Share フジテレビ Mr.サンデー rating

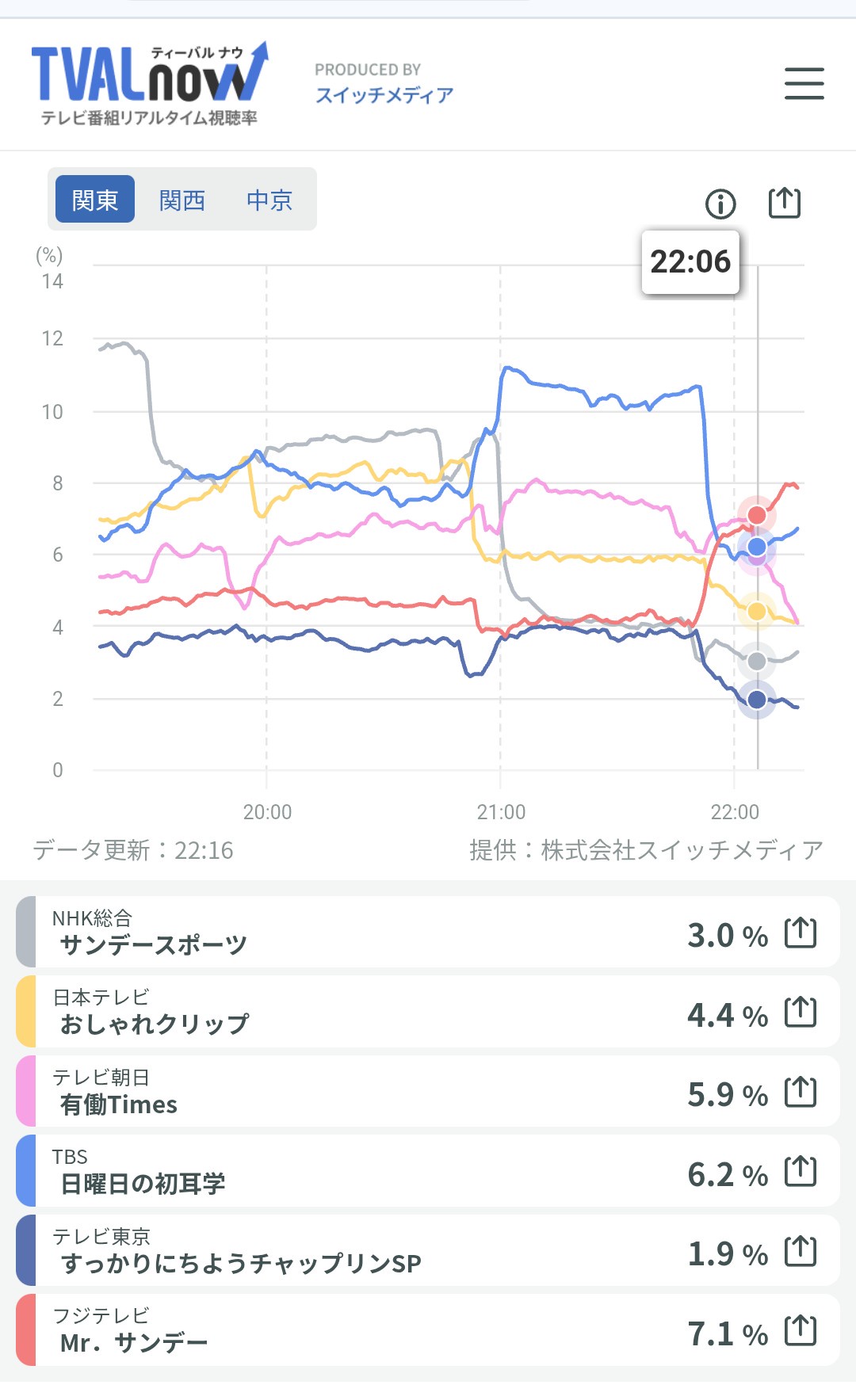pos(800,1331)
